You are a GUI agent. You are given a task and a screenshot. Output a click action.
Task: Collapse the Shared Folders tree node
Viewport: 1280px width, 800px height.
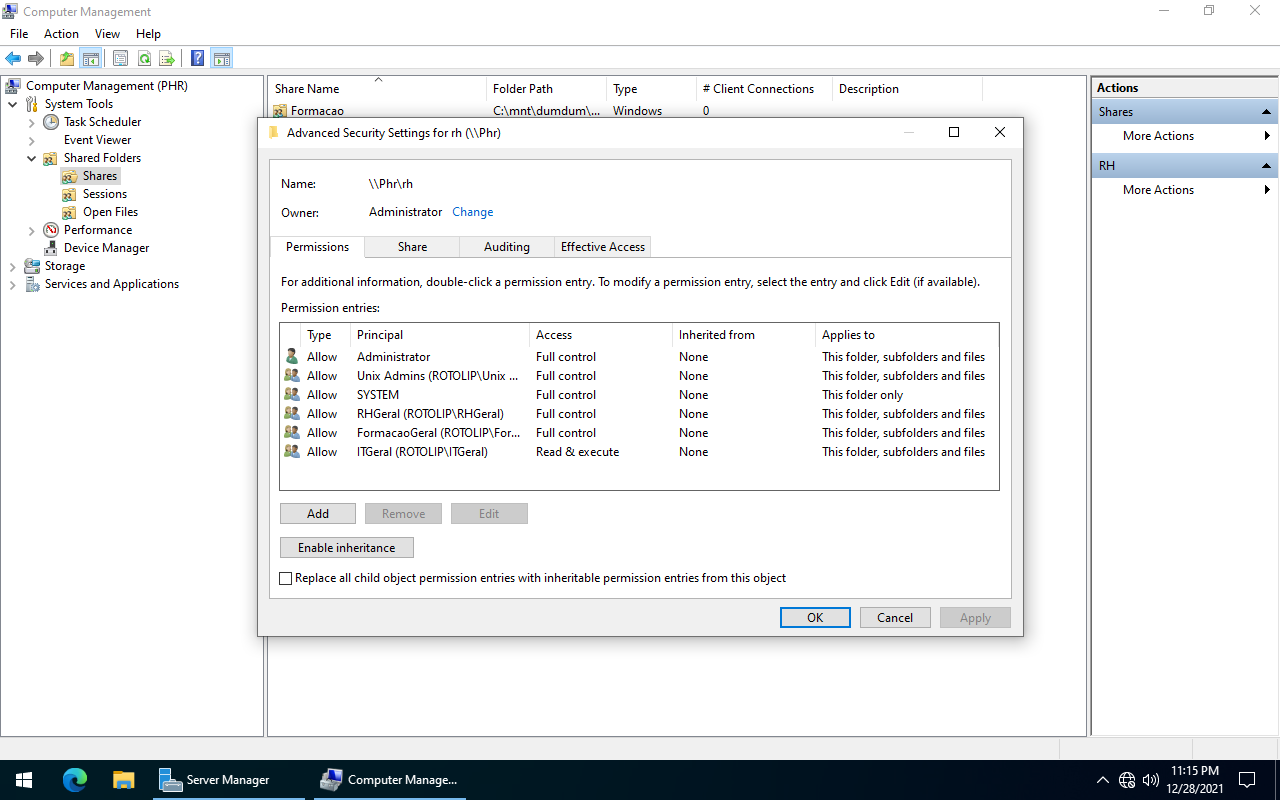point(31,158)
